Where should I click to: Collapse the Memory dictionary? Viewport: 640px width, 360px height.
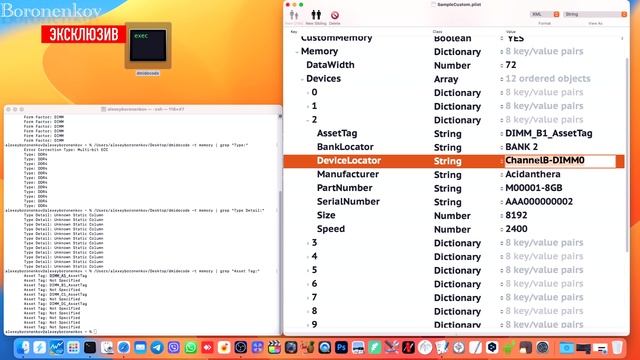point(297,52)
